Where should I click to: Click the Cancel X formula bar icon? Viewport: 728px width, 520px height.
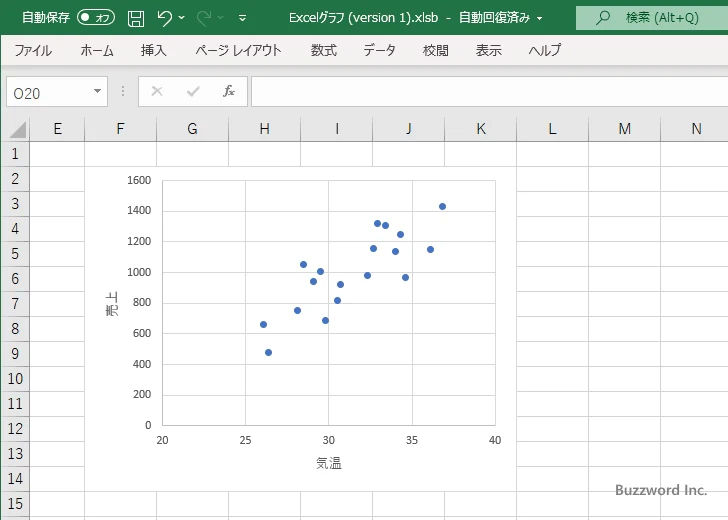(157, 91)
